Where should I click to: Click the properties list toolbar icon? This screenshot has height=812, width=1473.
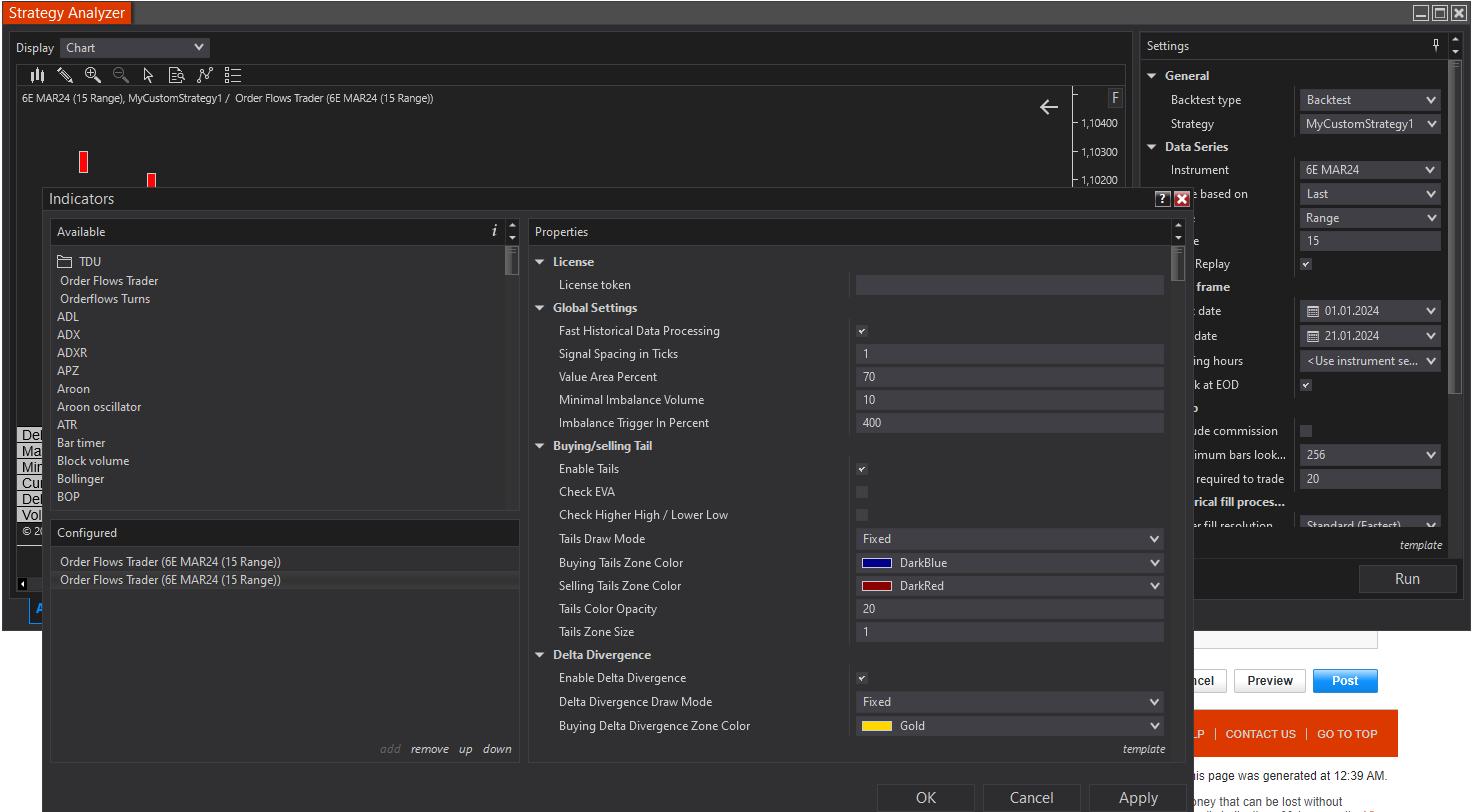pos(233,75)
